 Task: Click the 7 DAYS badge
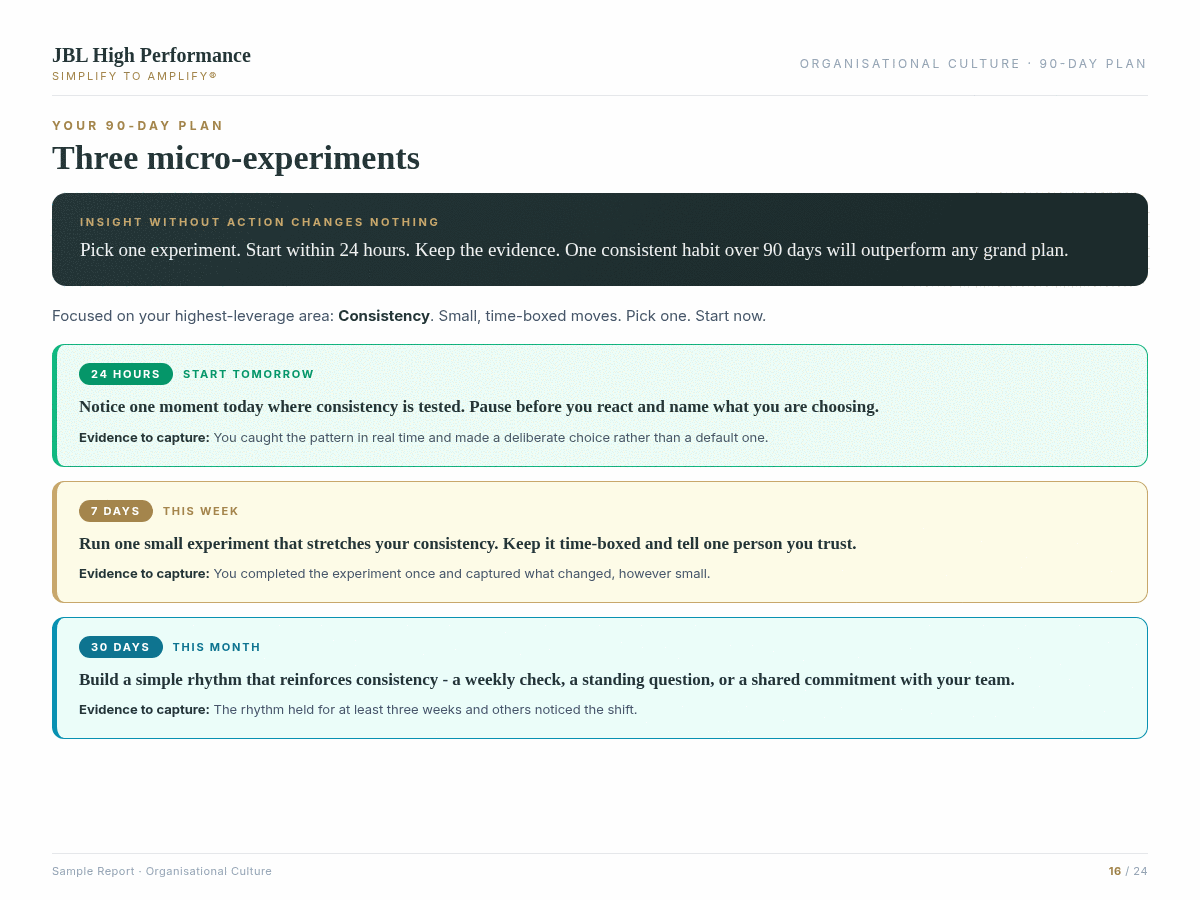click(116, 511)
